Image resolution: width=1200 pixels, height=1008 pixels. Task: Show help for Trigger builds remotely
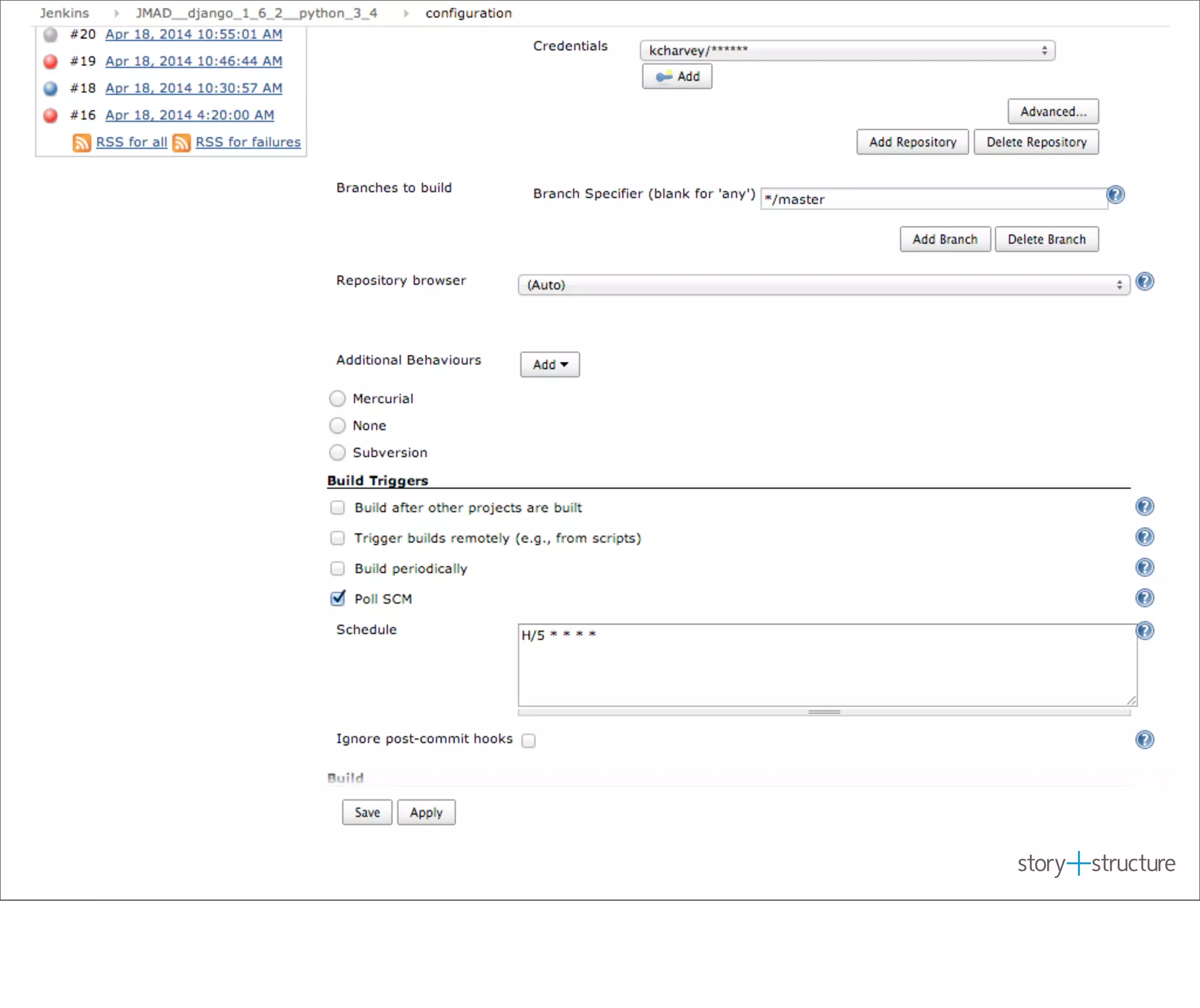point(1145,537)
